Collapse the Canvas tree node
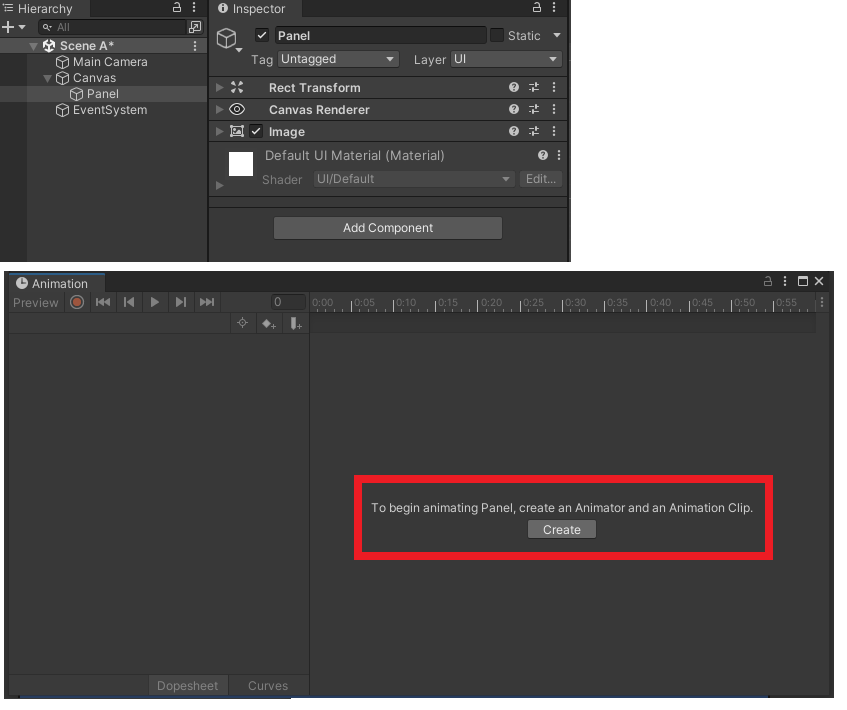The image size is (847, 710). (48, 78)
